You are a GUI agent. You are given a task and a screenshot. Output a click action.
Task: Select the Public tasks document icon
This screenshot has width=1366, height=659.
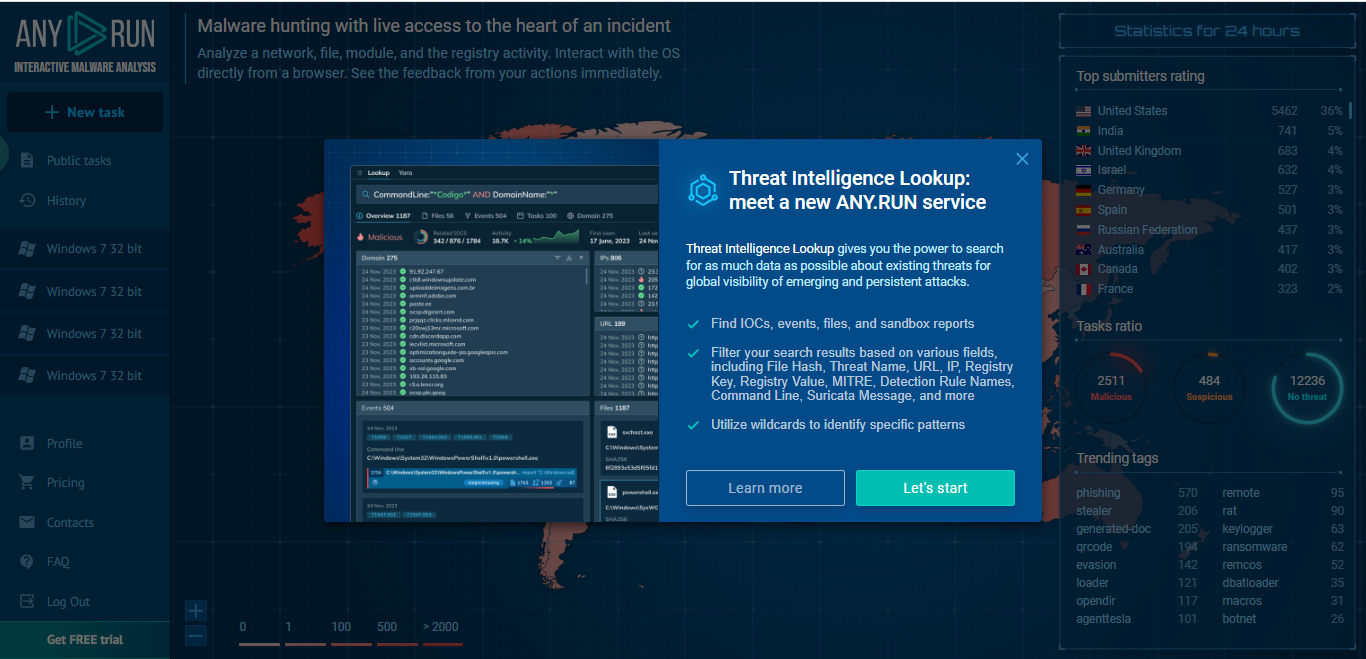28,160
